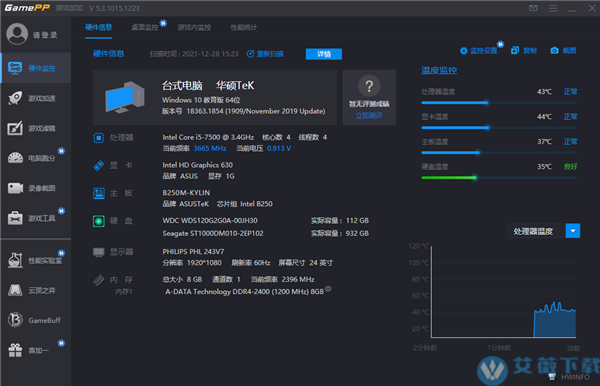Click the user avatar to log in
Viewport: 600px width, 386px height.
[17, 34]
